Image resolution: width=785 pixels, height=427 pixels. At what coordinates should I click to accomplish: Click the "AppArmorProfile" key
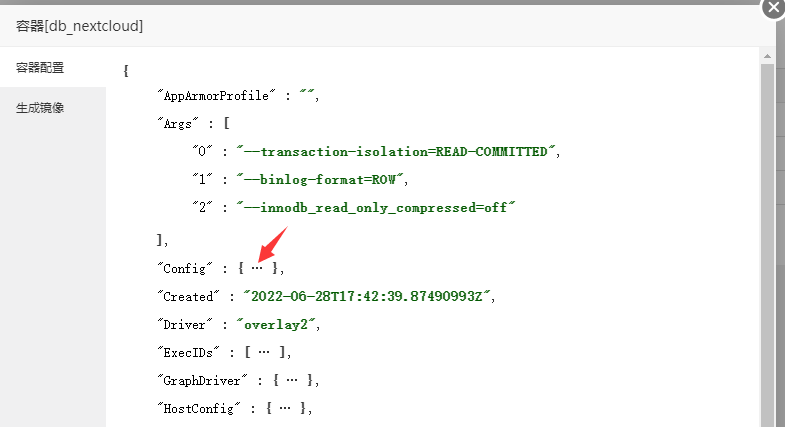pos(215,96)
